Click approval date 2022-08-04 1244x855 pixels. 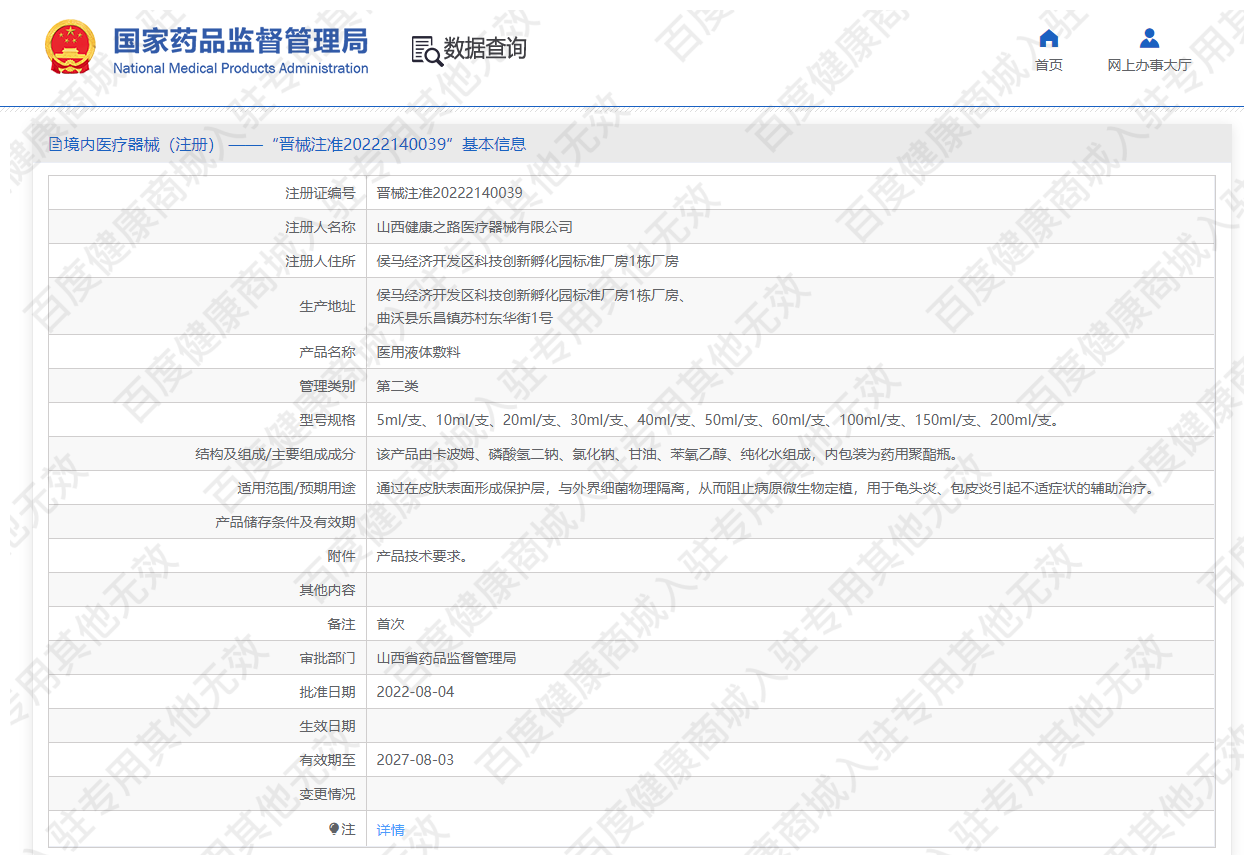click(415, 692)
